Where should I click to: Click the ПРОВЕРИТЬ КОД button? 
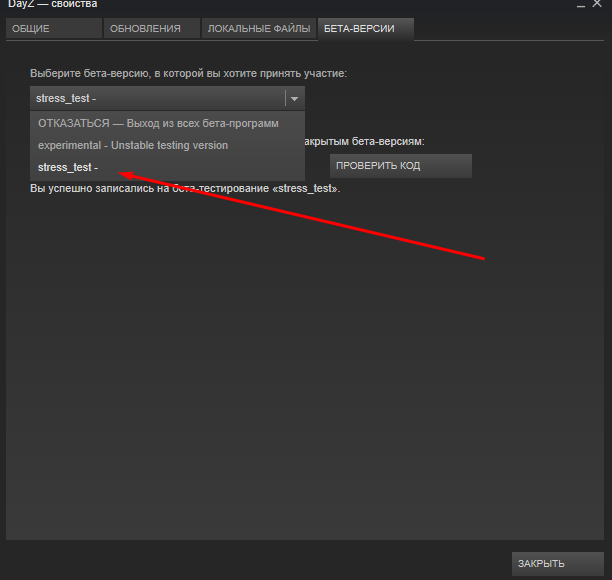point(401,166)
